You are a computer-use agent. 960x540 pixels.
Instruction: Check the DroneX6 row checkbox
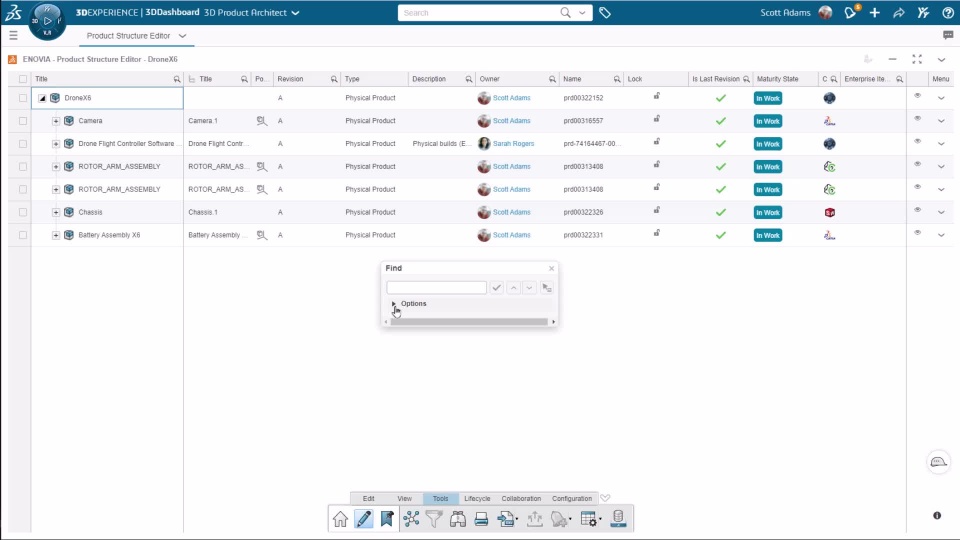(23, 98)
